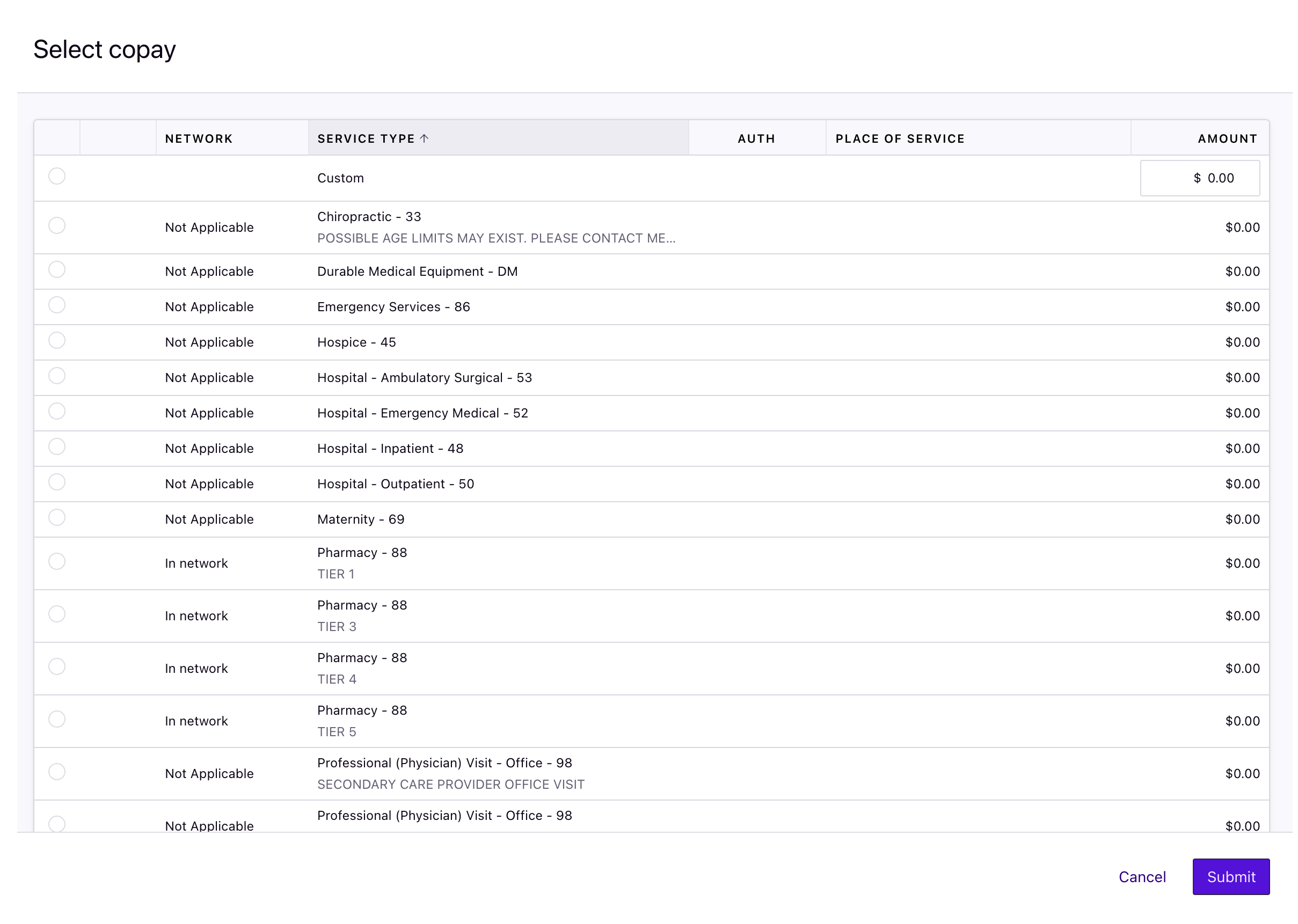The width and height of the screenshot is (1298, 924).
Task: Cancel the copay selection
Action: [1142, 877]
